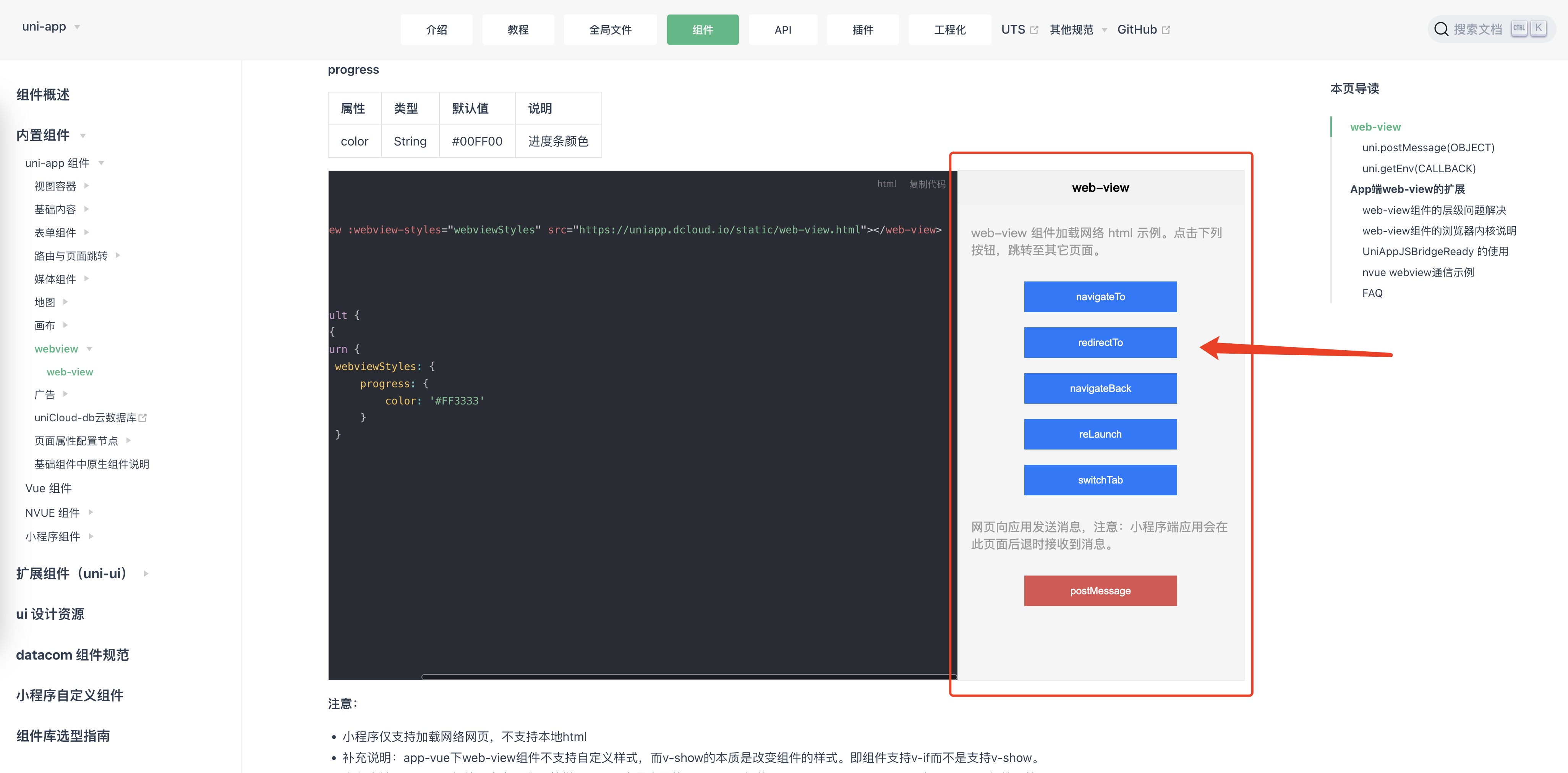
Task: Jump to App端web-view的扩展 heading
Action: point(1407,189)
